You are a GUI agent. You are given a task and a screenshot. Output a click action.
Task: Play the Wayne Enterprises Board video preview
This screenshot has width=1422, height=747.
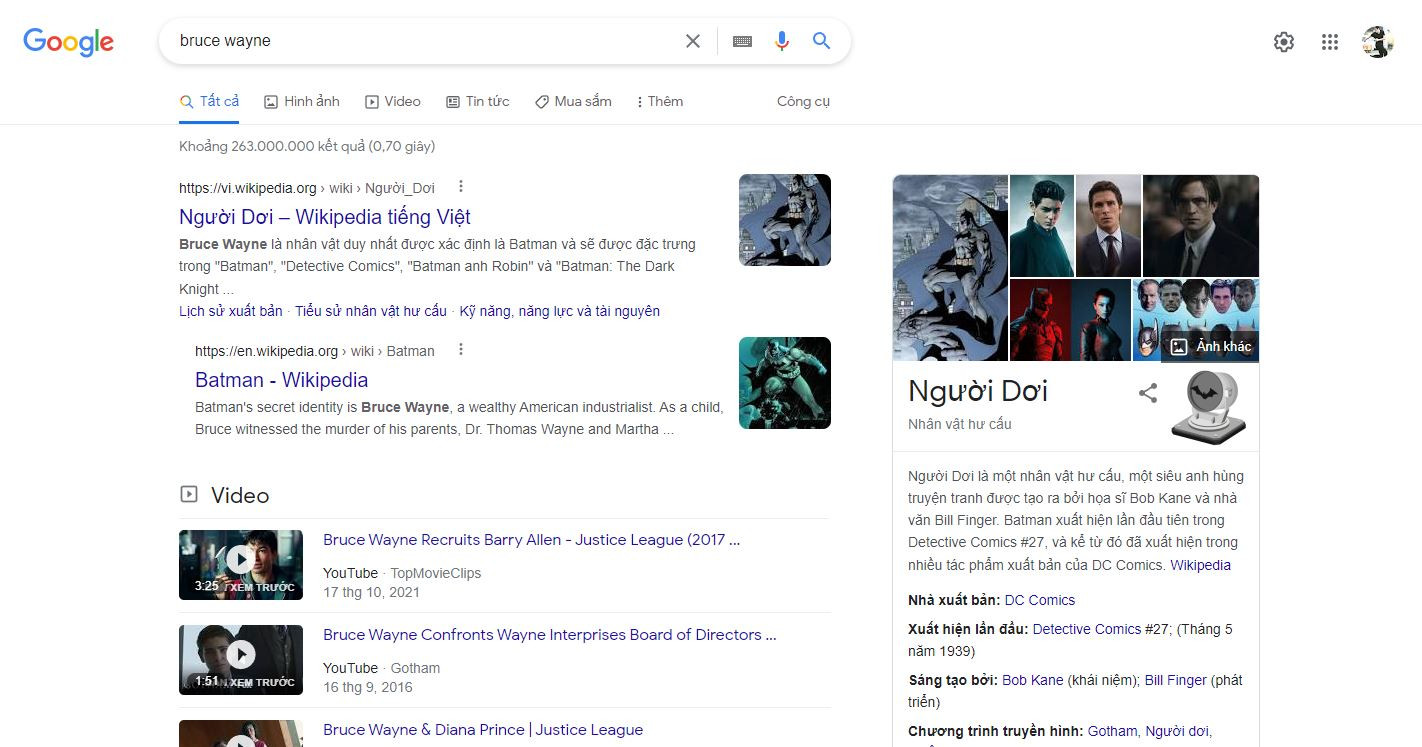tap(241, 660)
